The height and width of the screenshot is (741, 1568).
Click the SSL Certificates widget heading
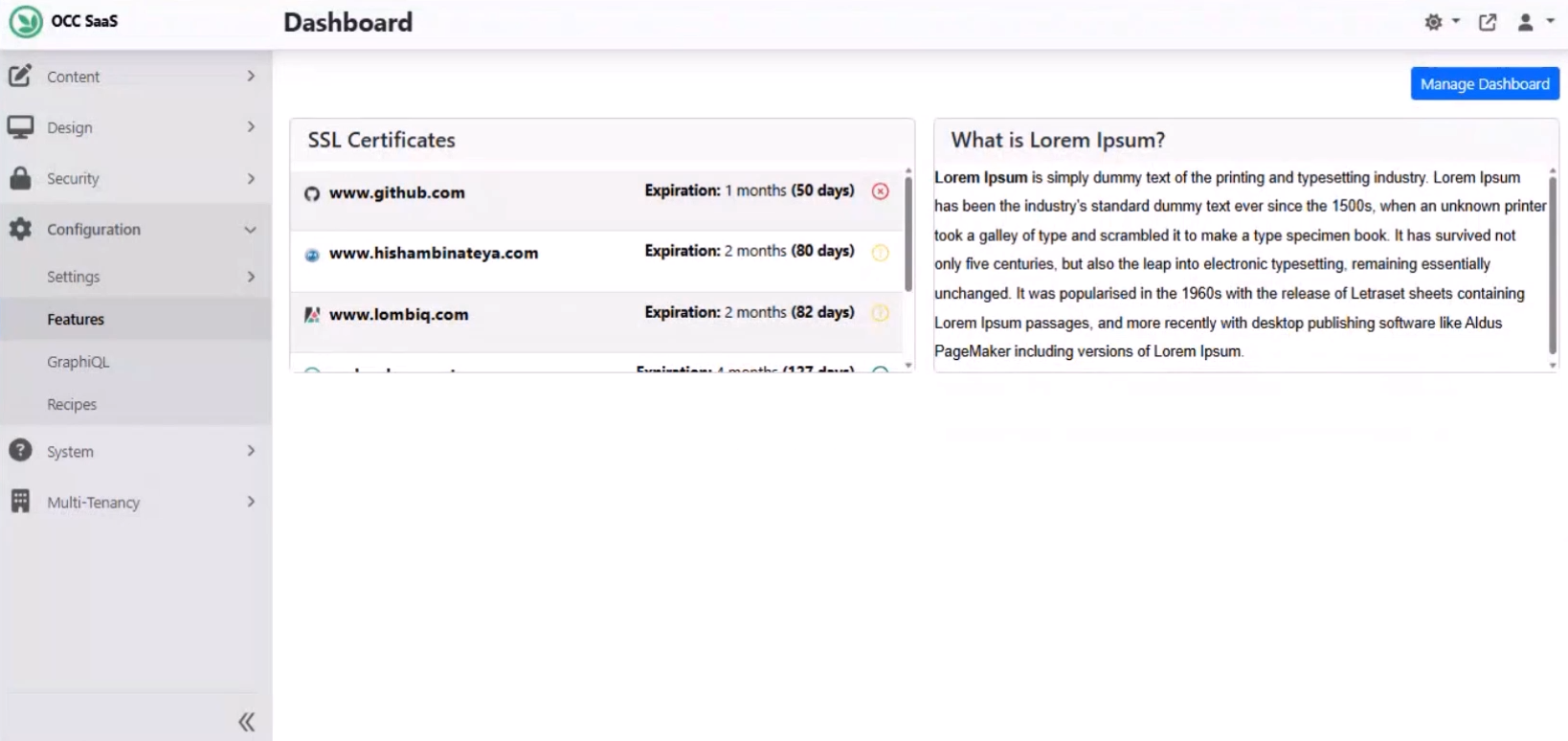pyautogui.click(x=381, y=140)
